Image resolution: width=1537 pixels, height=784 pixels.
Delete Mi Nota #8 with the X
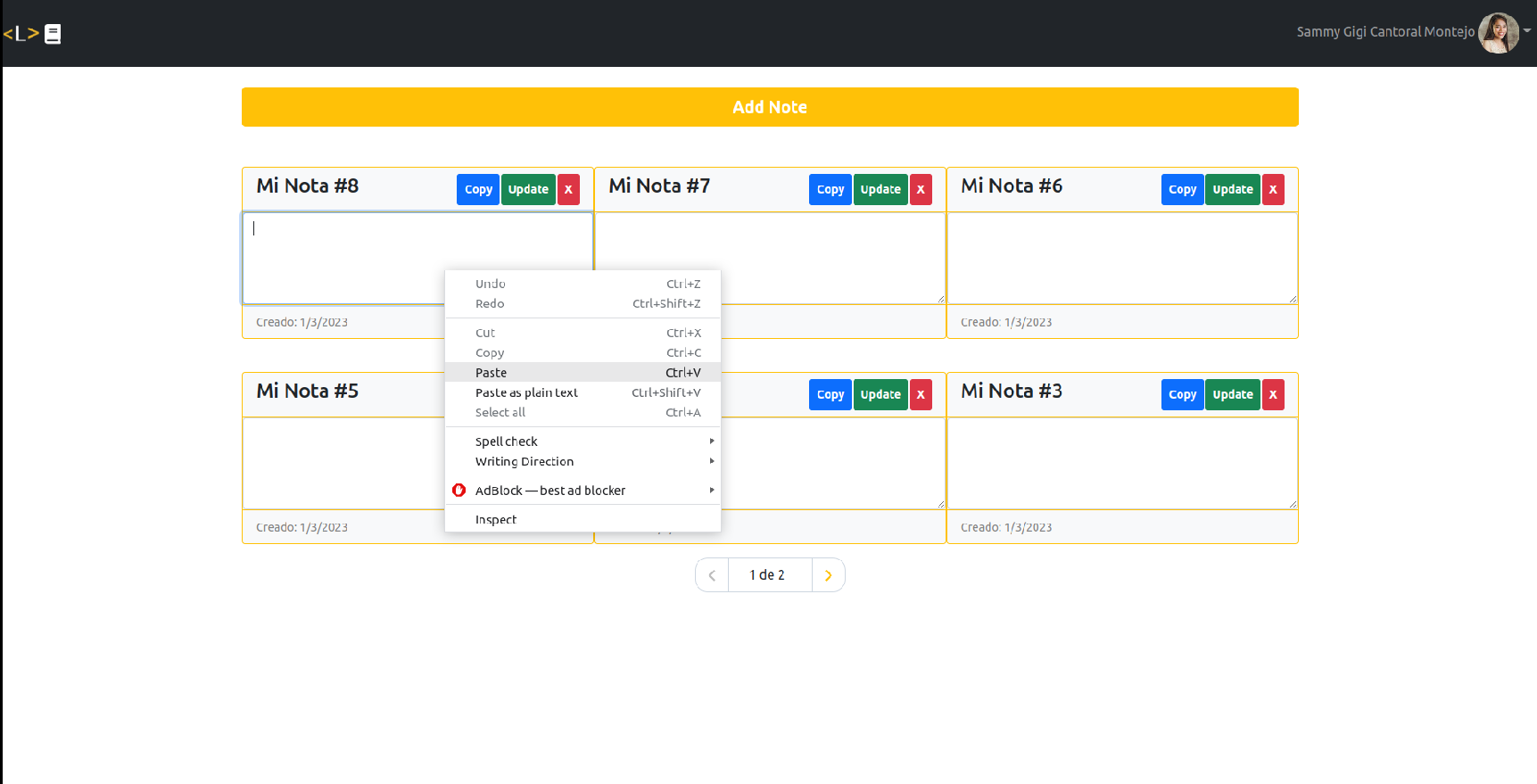pyautogui.click(x=568, y=189)
